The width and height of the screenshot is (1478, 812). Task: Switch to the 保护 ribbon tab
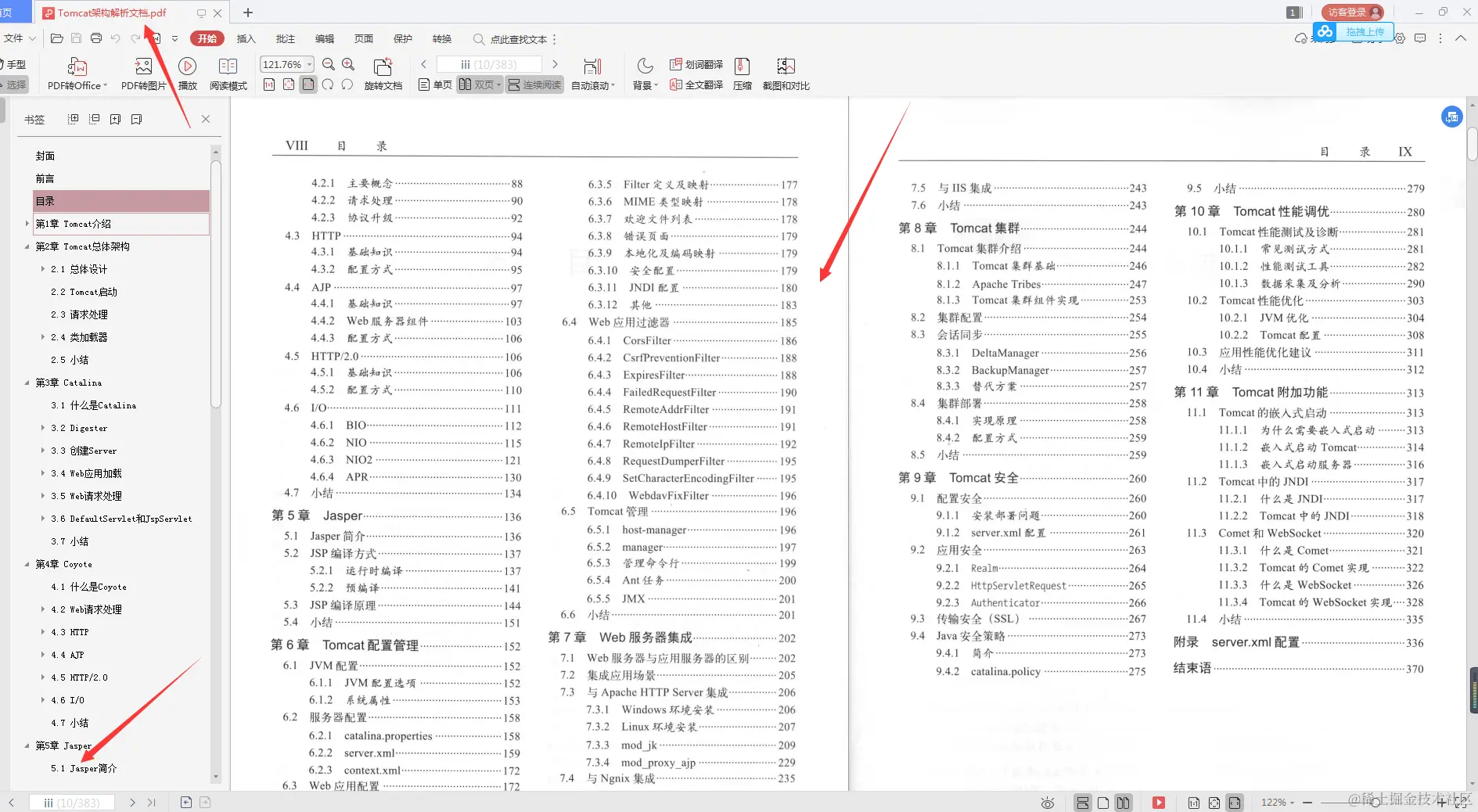click(x=403, y=38)
